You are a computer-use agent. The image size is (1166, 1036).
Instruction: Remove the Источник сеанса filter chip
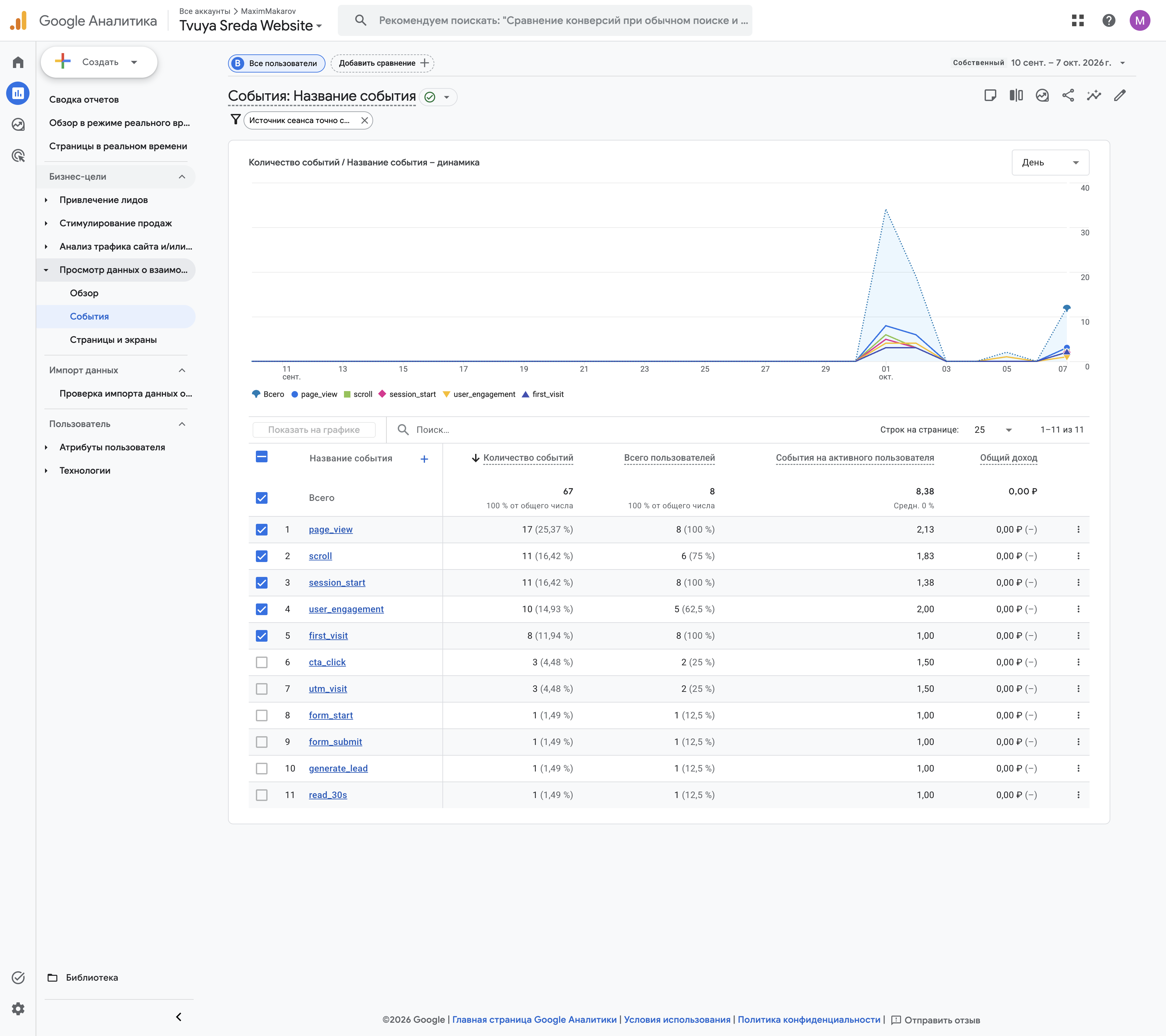click(x=364, y=120)
